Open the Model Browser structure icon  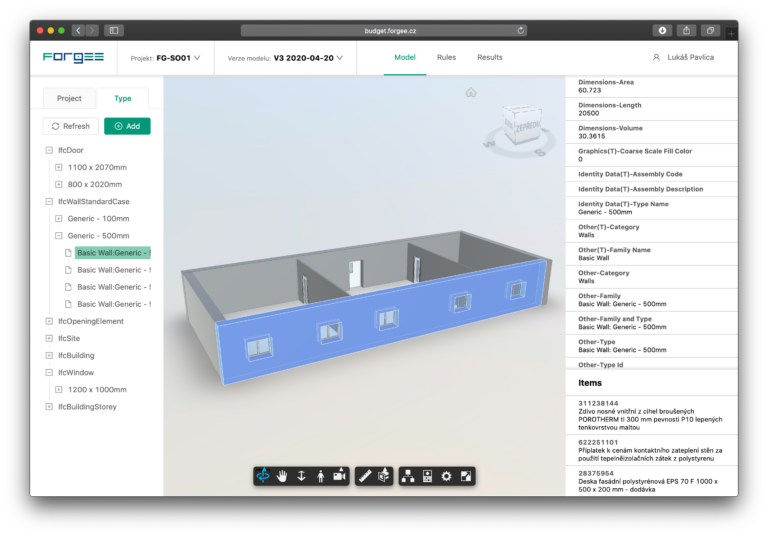pos(409,476)
